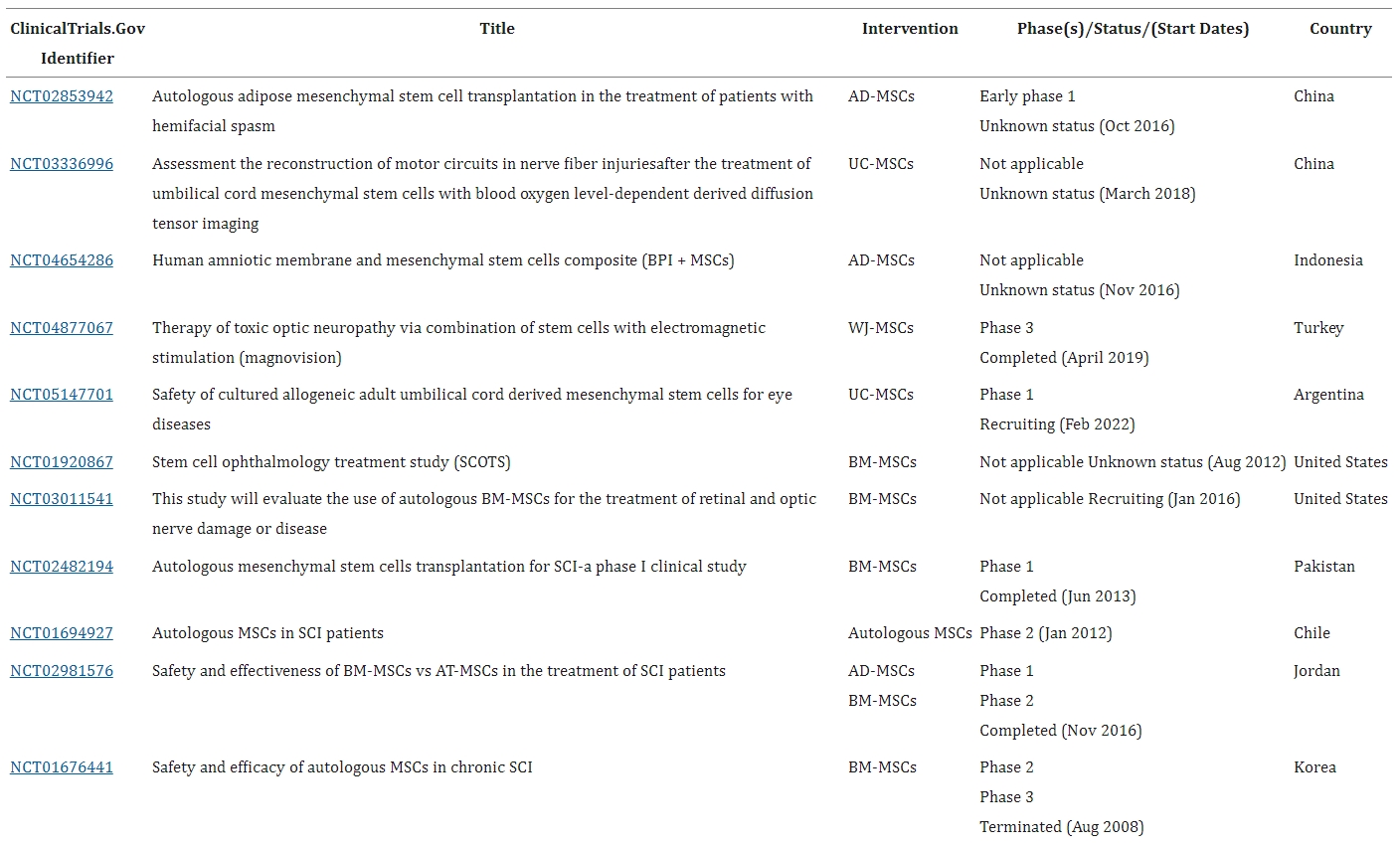Follow the NCT02482194 Pakistan trial link
Image resolution: width=1400 pixels, height=846 pixels.
click(62, 567)
